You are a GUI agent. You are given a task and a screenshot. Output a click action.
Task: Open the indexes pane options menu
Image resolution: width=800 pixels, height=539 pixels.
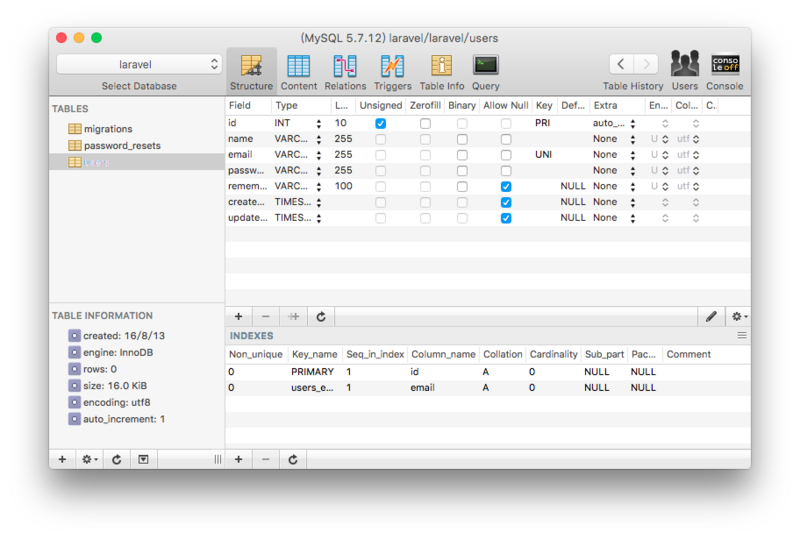click(x=742, y=335)
